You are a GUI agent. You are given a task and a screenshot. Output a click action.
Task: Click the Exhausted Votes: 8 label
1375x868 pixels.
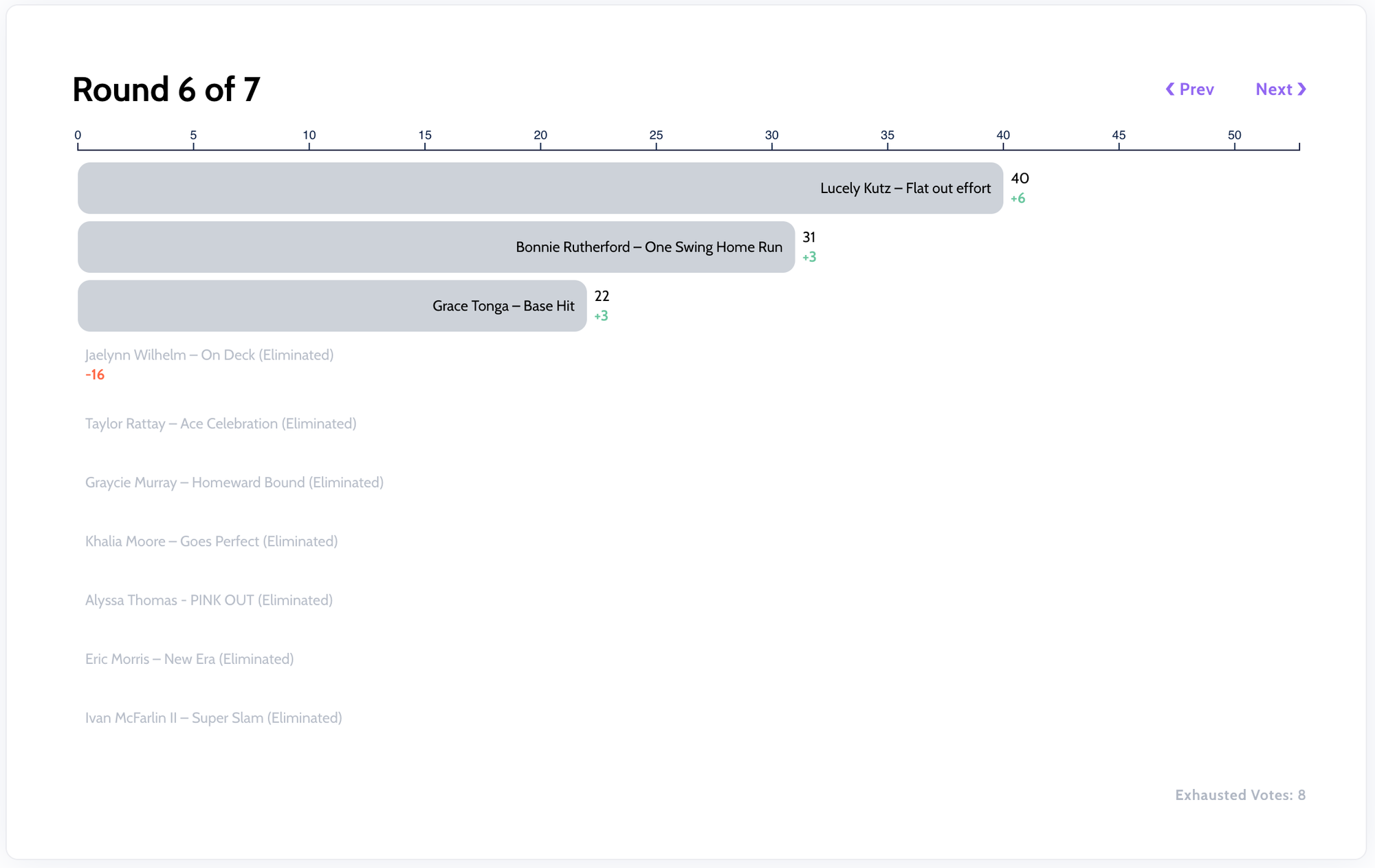[1240, 795]
